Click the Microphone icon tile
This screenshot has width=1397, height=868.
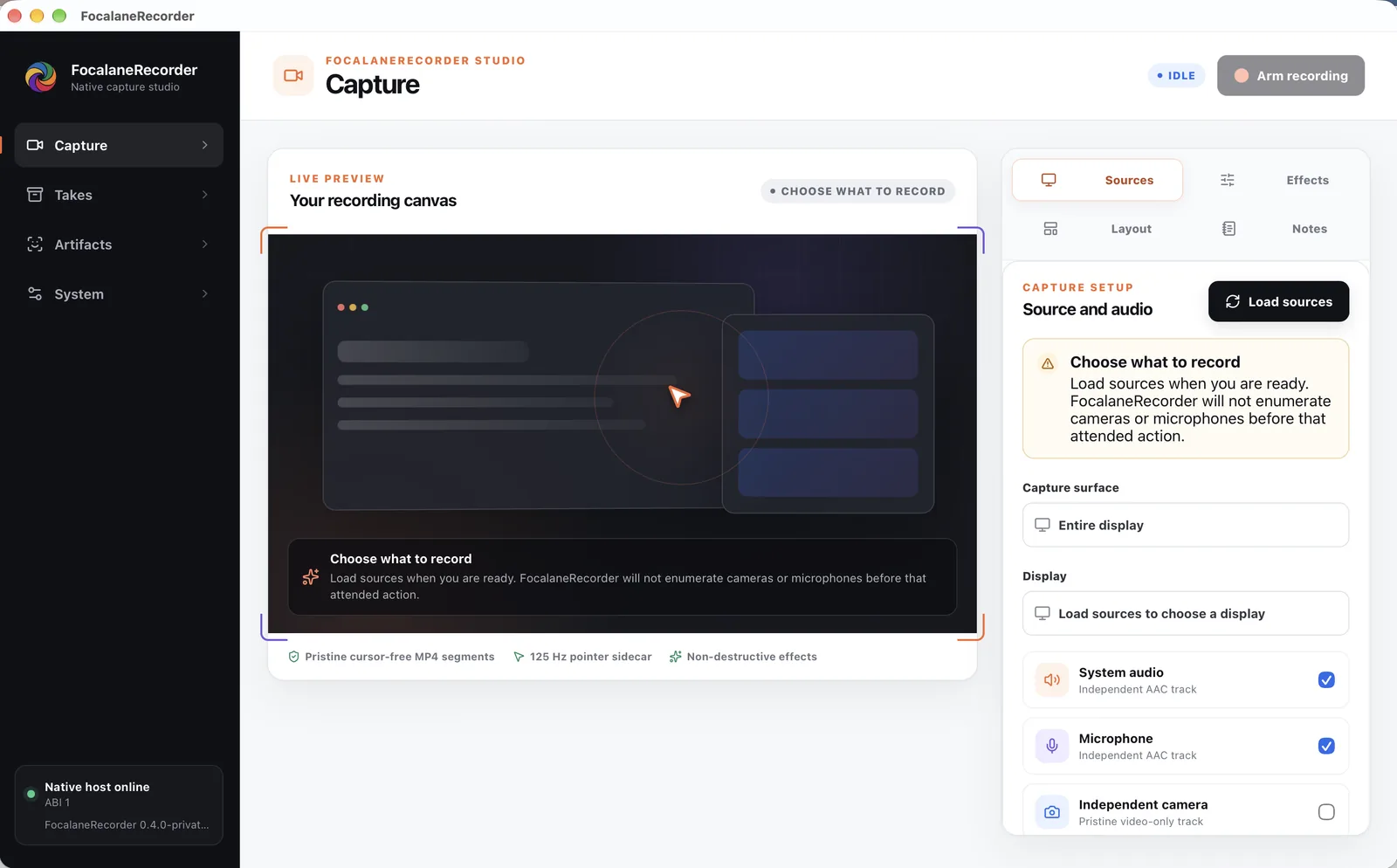click(1052, 746)
